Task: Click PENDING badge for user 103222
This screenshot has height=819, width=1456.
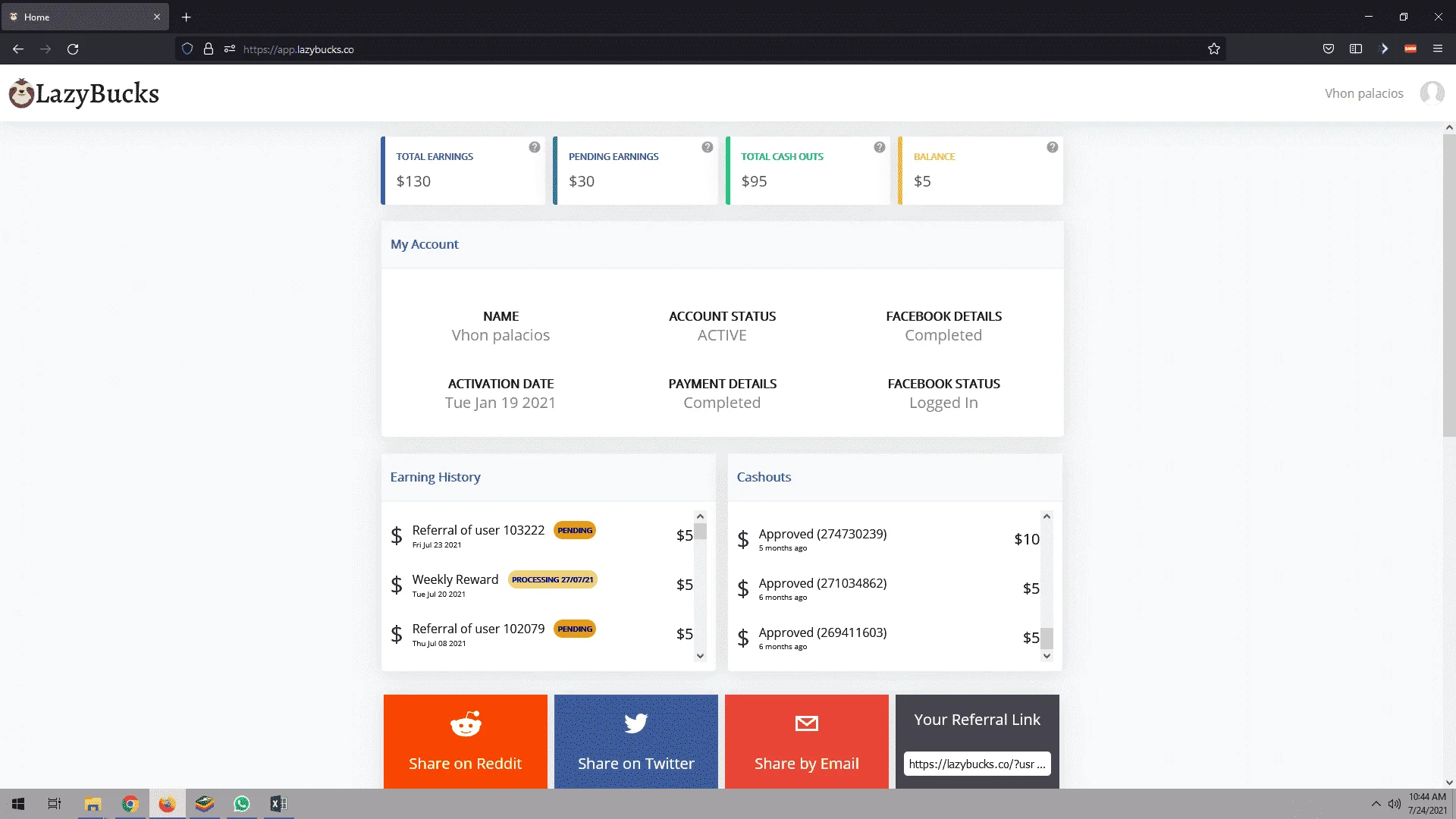Action: [575, 531]
